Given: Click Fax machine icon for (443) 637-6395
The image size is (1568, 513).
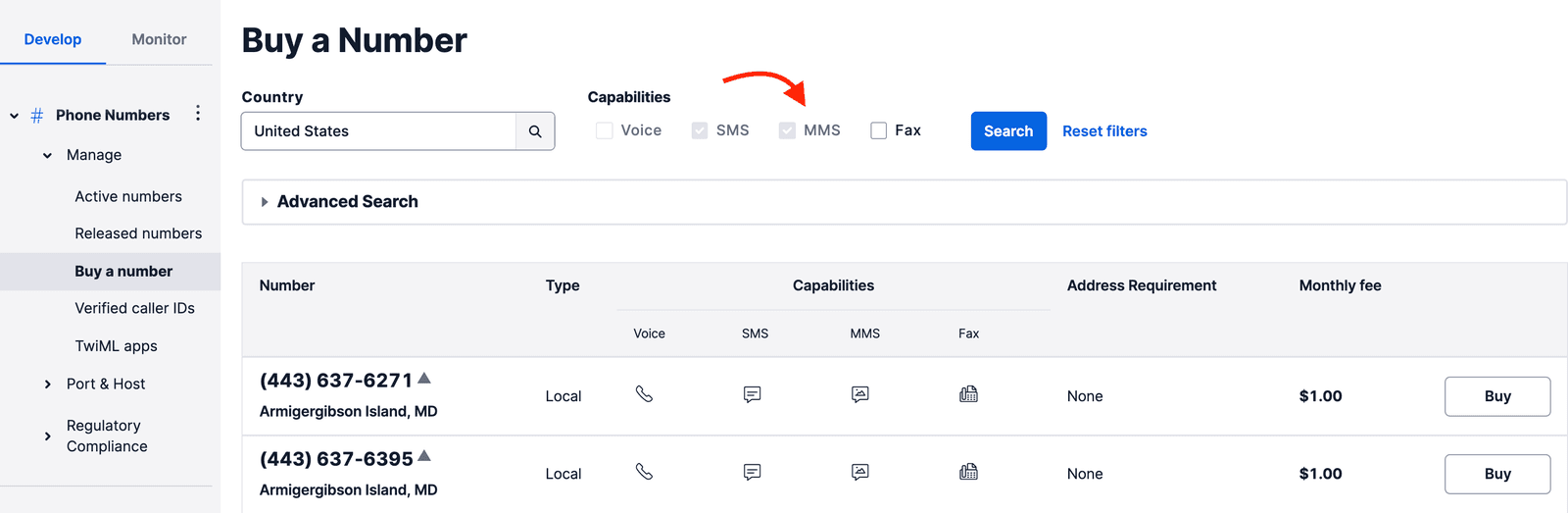Looking at the screenshot, I should 968,473.
